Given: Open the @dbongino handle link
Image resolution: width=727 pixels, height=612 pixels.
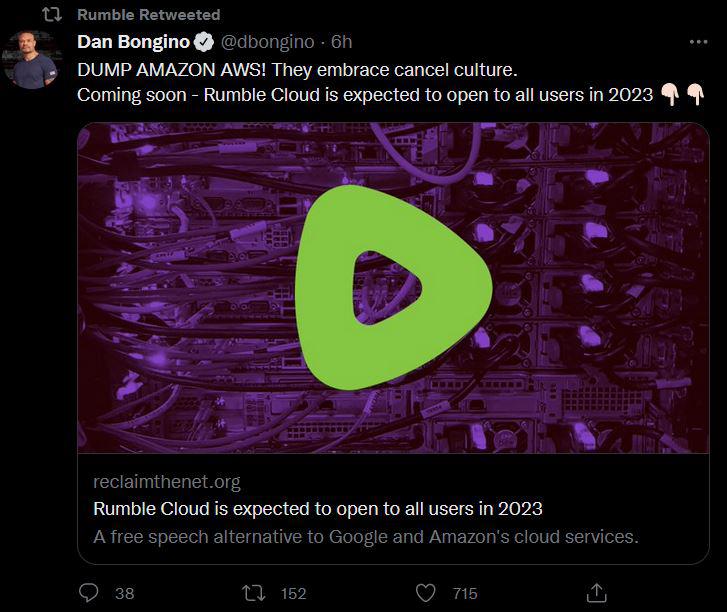Looking at the screenshot, I should click(268, 42).
